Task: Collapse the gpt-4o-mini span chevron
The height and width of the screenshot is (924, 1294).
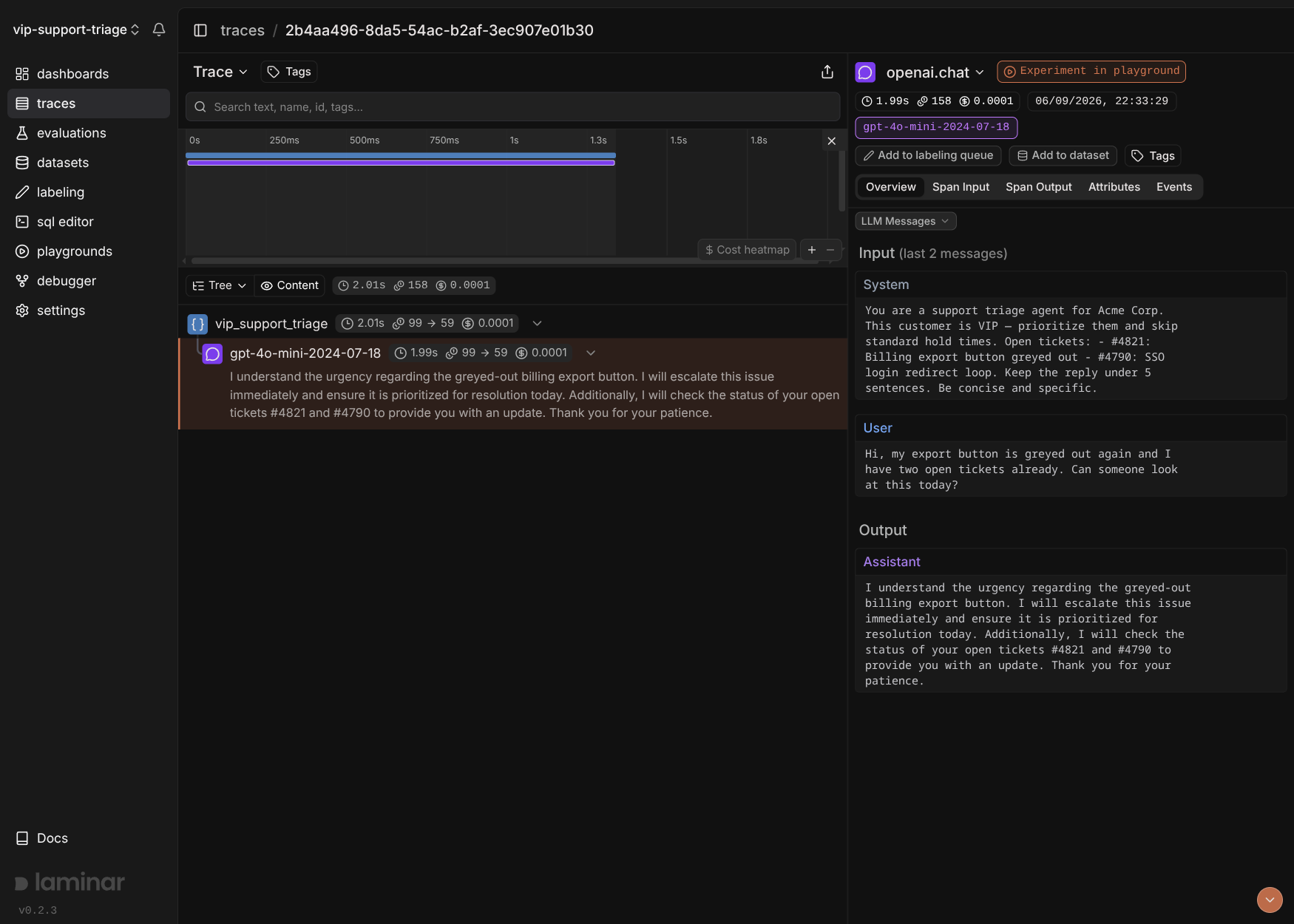Action: tap(591, 353)
